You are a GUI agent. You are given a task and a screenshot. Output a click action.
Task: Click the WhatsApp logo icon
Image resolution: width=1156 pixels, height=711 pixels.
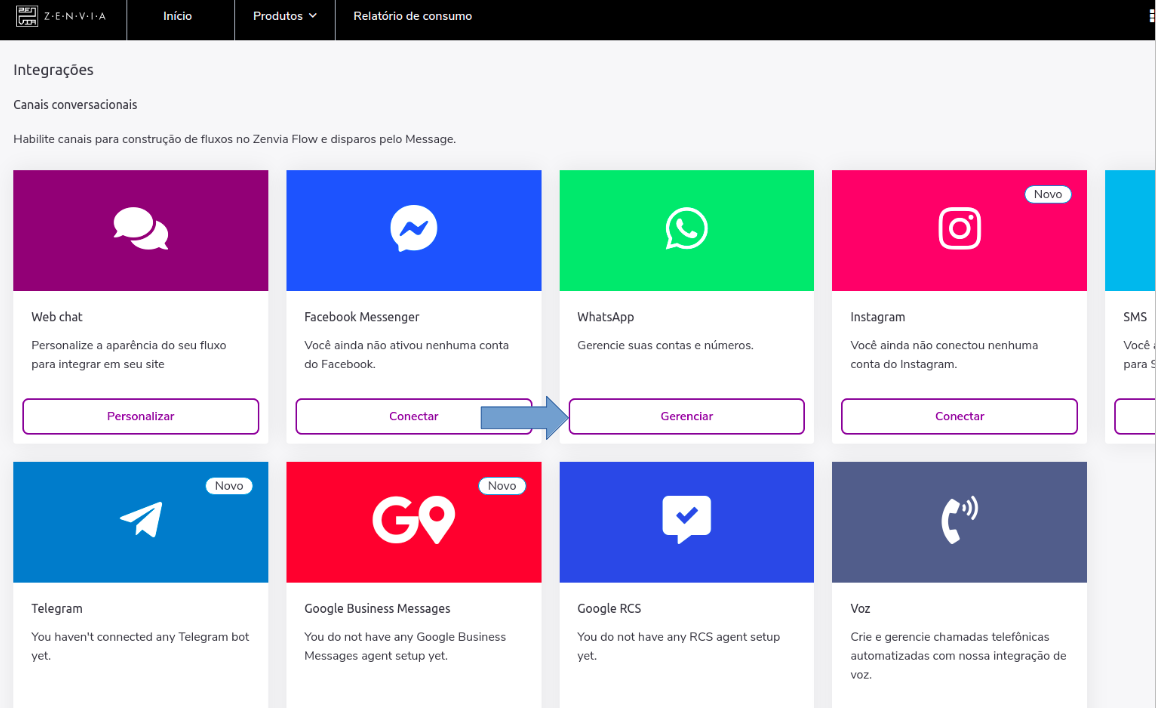(x=686, y=229)
